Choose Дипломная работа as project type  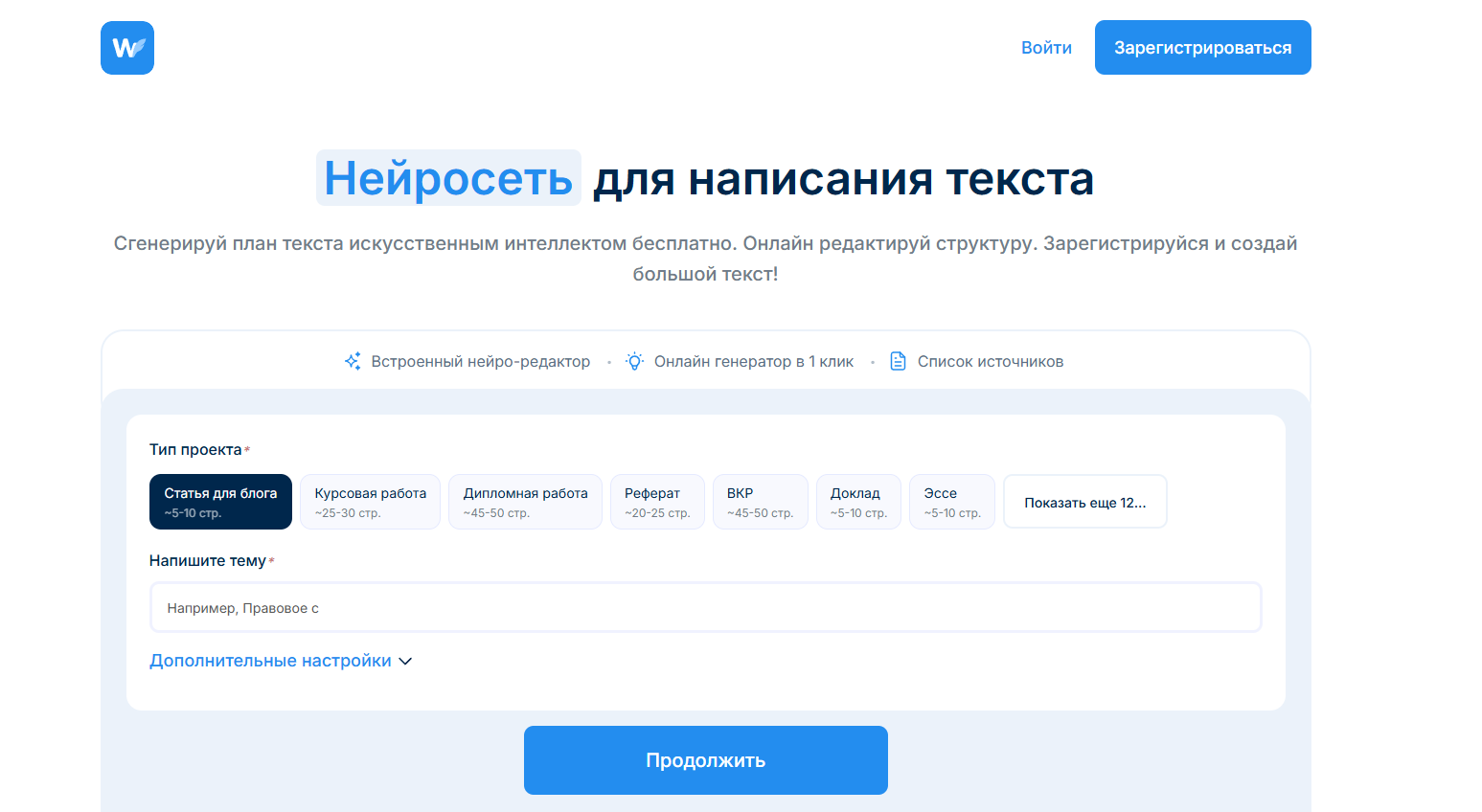pos(525,502)
